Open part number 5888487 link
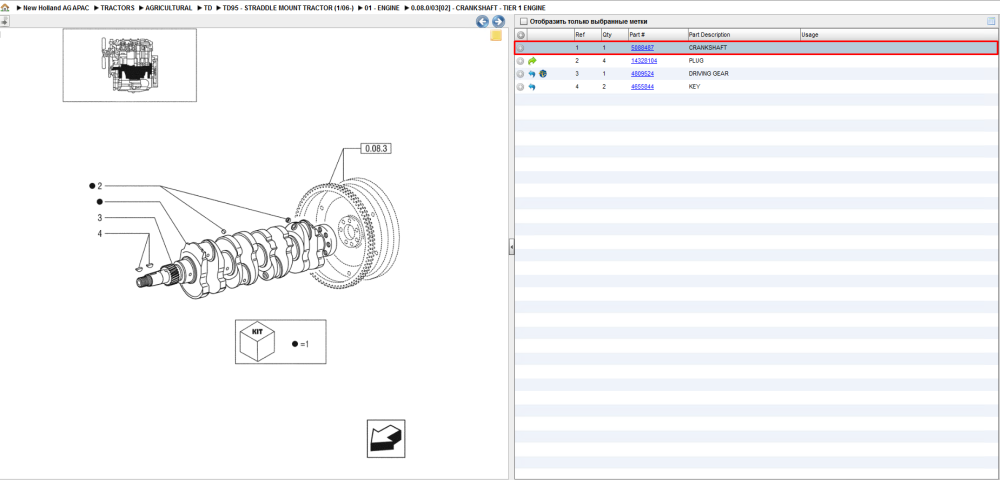The width and height of the screenshot is (1000, 480). pyautogui.click(x=642, y=48)
